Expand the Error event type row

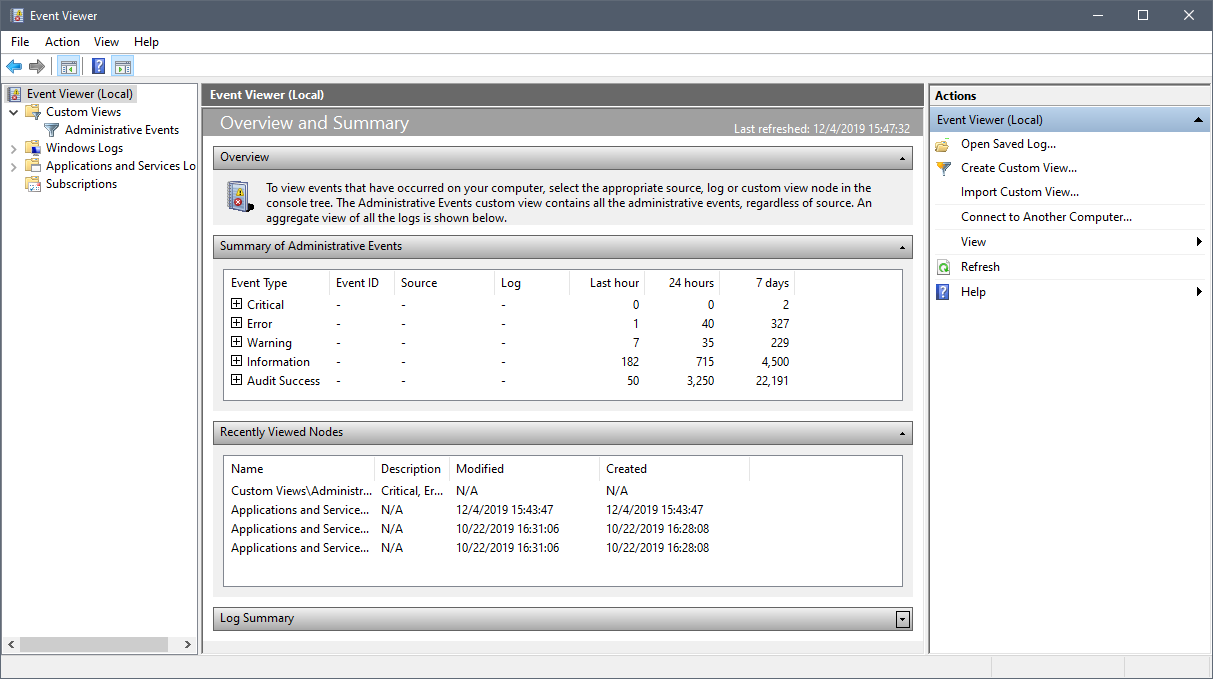tap(237, 323)
